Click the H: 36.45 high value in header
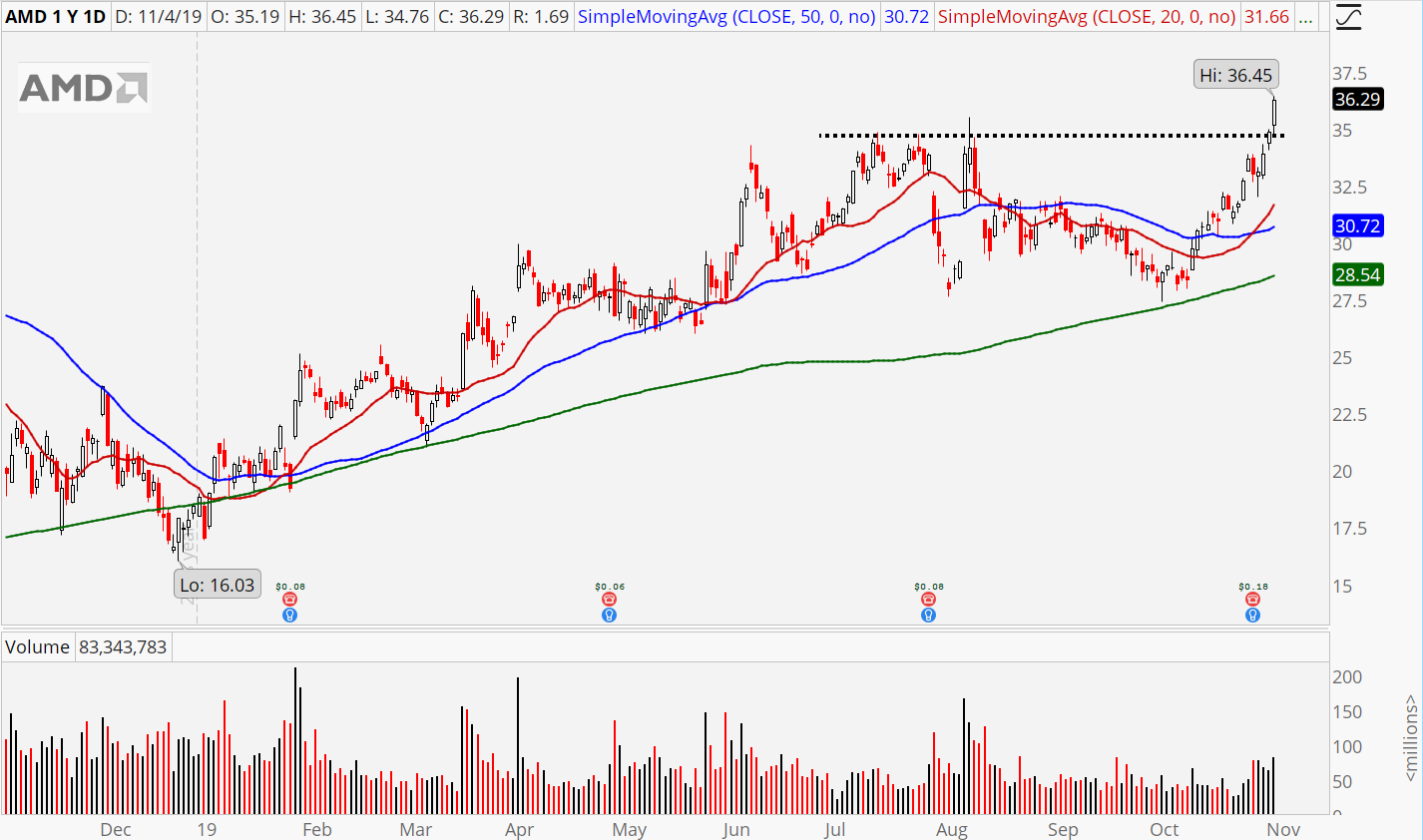This screenshot has height=840, width=1423. pos(321,17)
